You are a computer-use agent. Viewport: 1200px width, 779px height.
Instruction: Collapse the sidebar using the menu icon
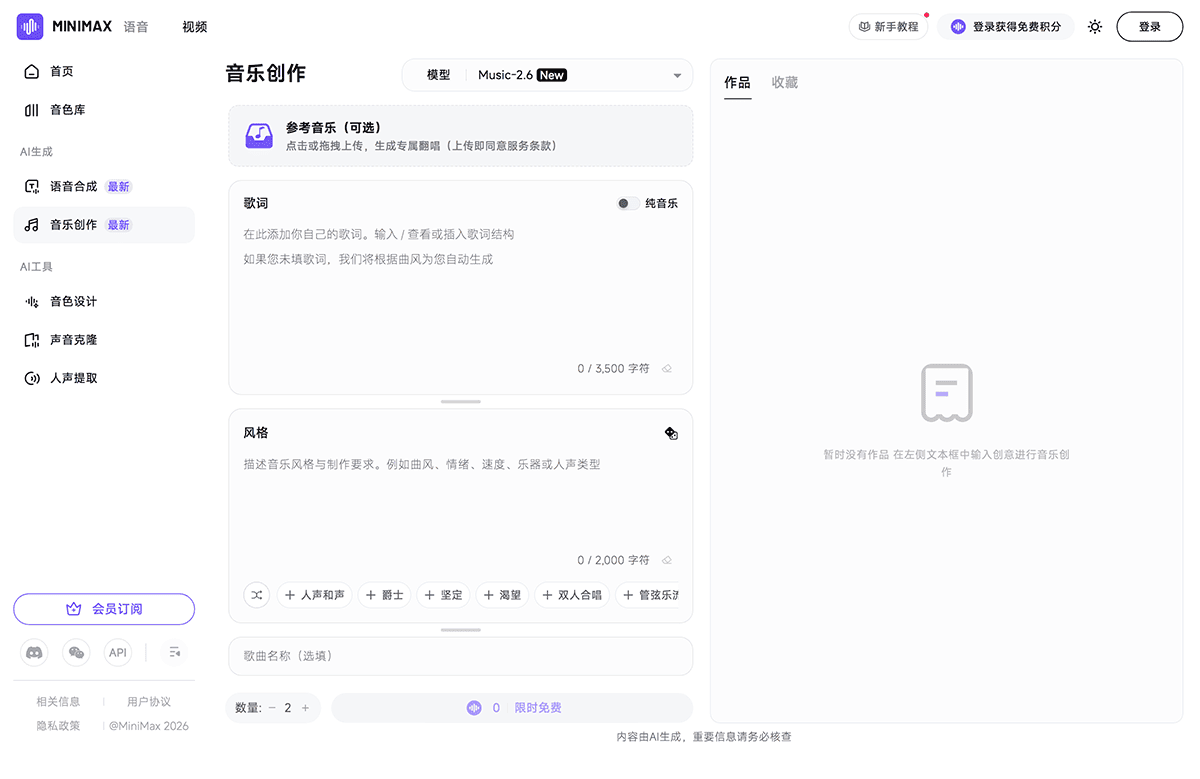click(175, 653)
